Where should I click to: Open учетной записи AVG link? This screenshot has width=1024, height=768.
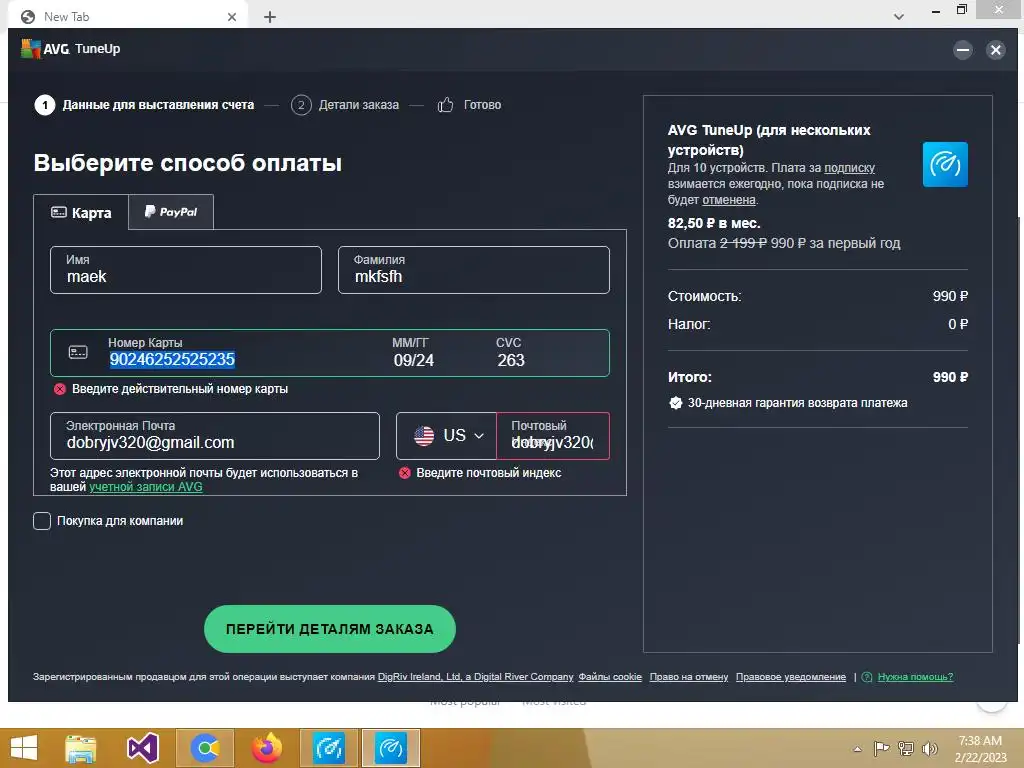[146, 487]
